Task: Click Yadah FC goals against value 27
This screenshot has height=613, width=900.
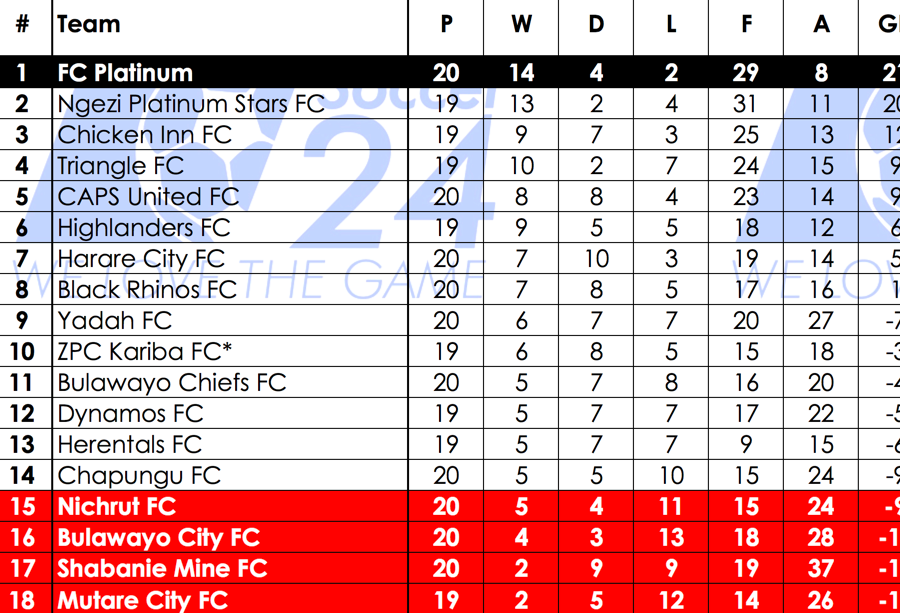Action: tap(821, 321)
